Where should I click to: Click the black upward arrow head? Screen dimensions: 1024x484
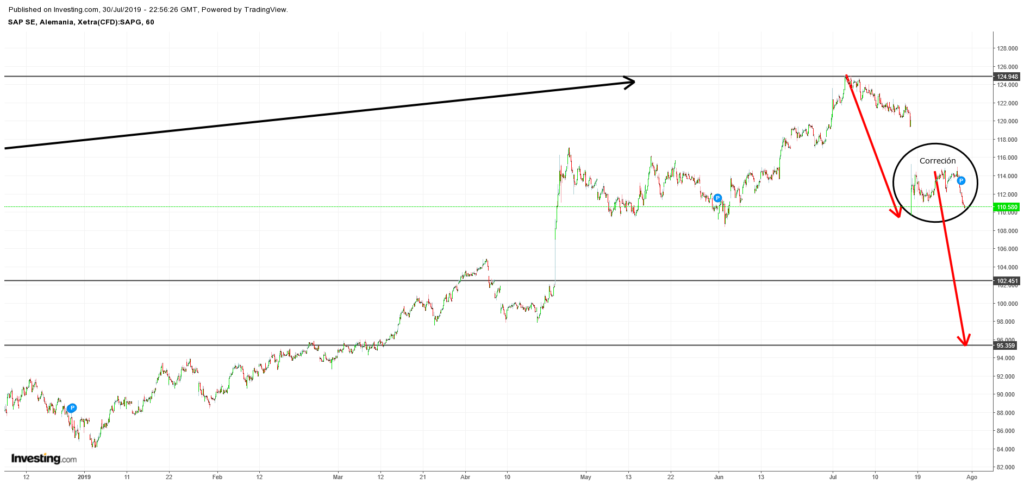[x=628, y=82]
